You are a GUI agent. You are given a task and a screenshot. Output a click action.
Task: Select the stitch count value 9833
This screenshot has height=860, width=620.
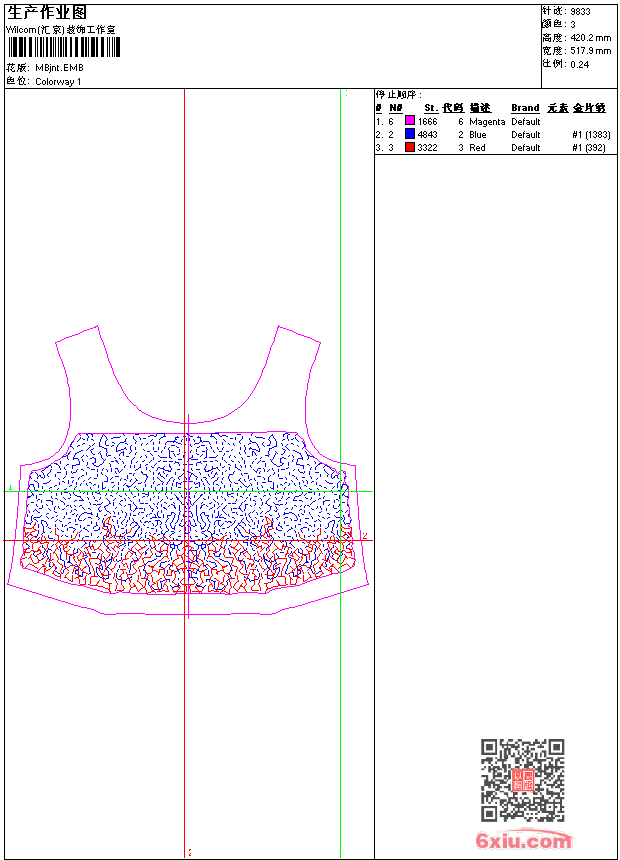[580, 12]
